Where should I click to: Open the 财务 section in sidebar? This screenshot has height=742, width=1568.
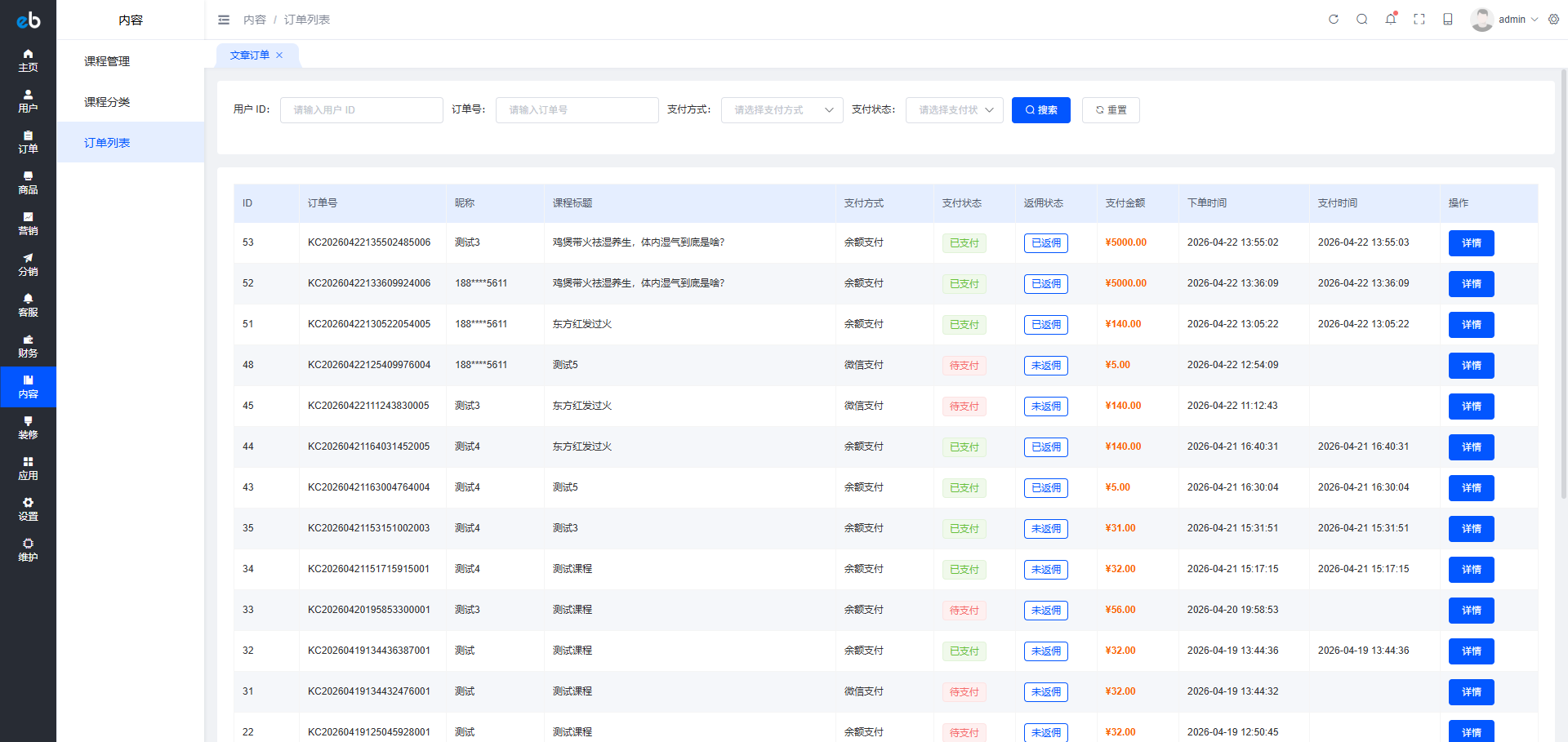(x=28, y=346)
